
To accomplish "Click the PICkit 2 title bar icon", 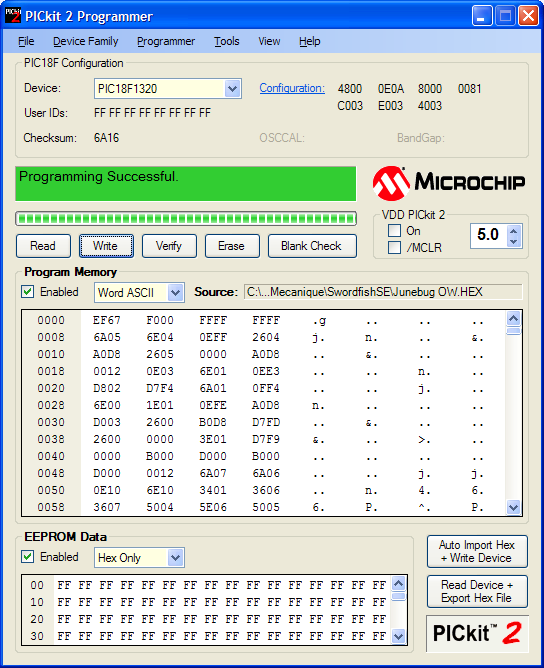I will click(x=12, y=16).
